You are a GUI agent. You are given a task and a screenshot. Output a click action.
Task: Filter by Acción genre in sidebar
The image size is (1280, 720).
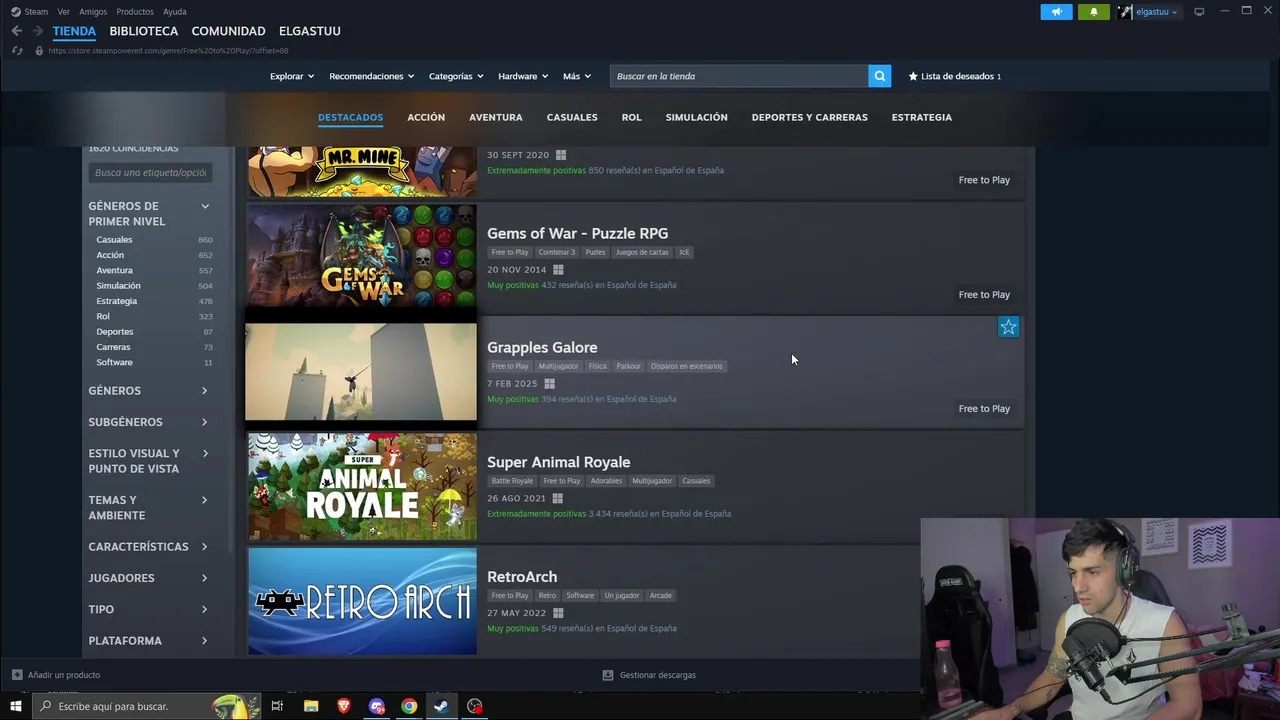tap(110, 255)
